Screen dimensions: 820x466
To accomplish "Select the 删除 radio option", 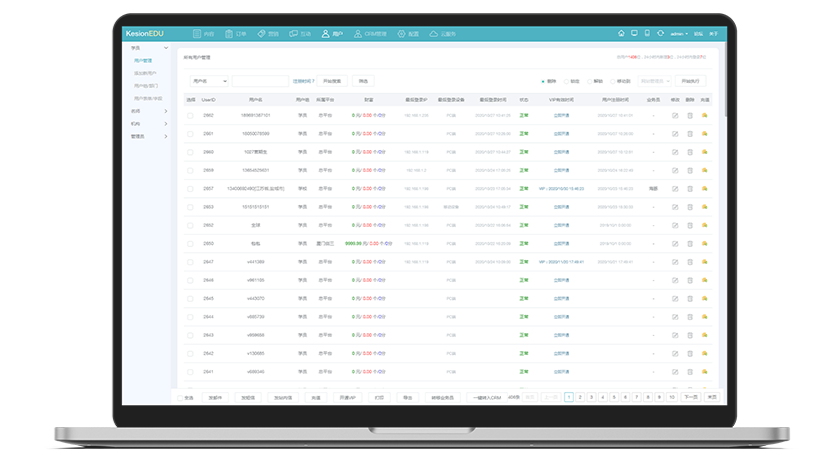I will (543, 81).
